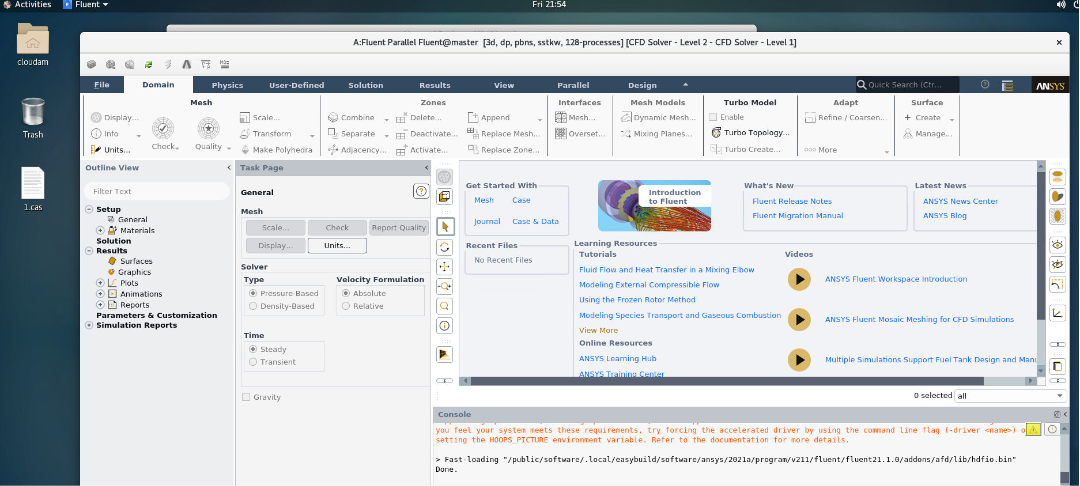Open the Trash on the desktop

click(x=32, y=118)
